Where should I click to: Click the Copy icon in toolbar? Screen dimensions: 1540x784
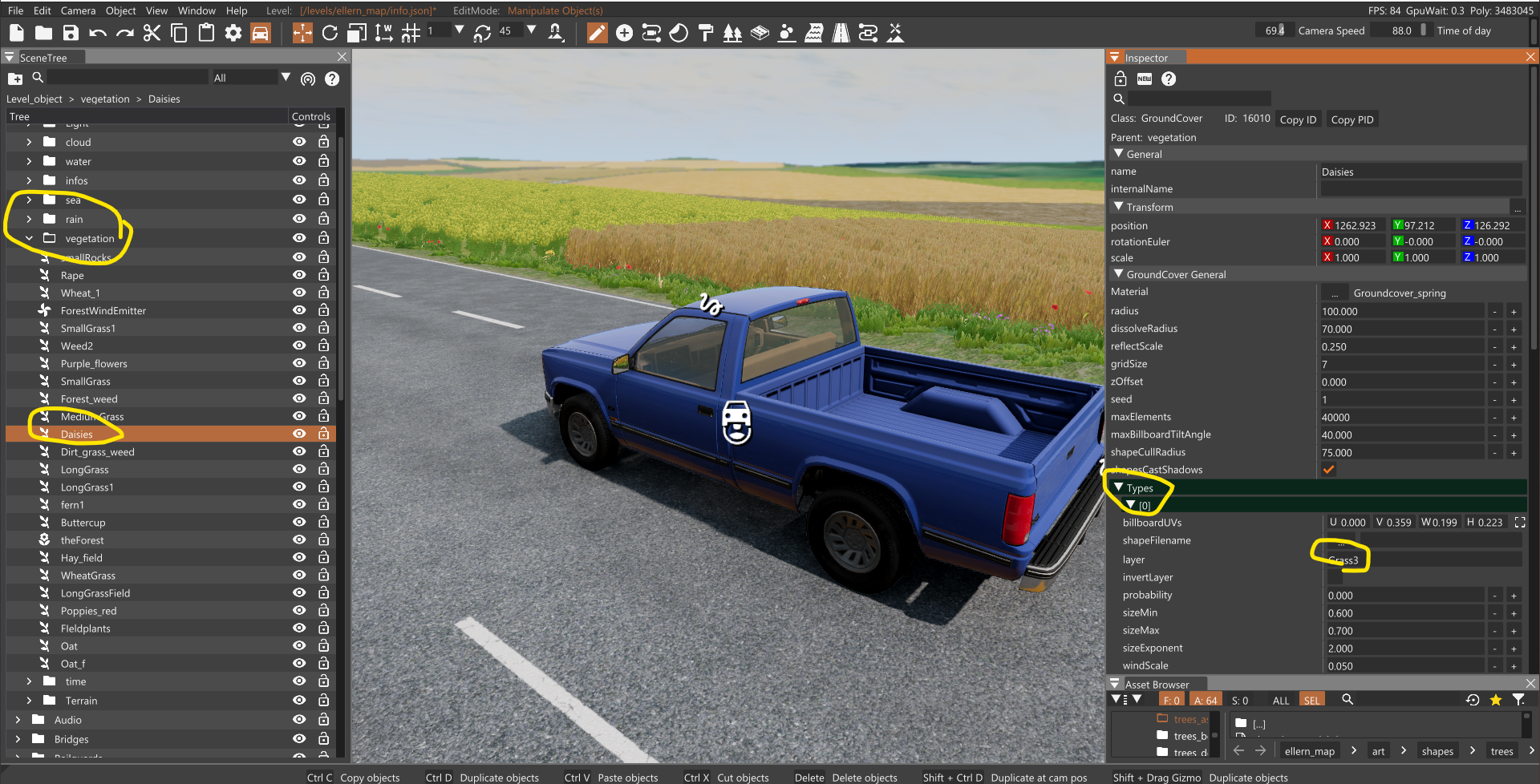click(179, 33)
